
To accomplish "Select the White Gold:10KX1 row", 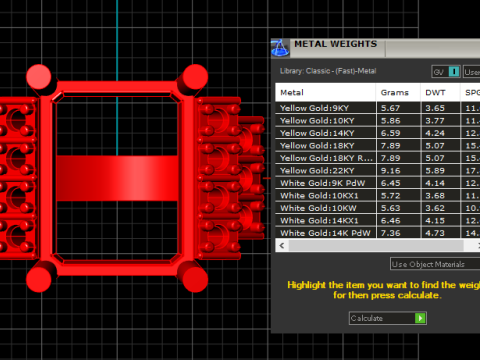I will pos(378,196).
